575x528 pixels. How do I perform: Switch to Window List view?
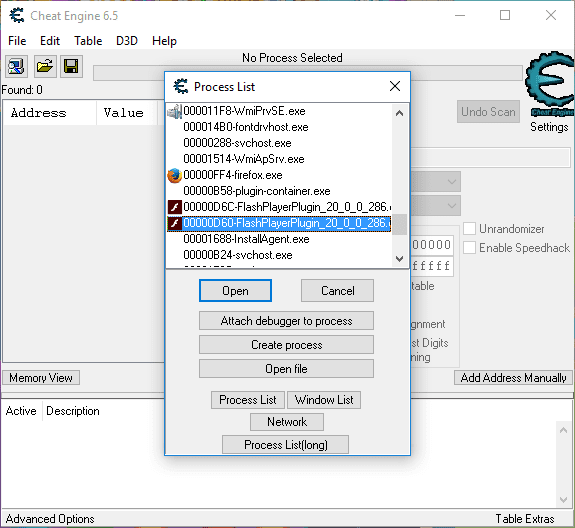pyautogui.click(x=324, y=400)
